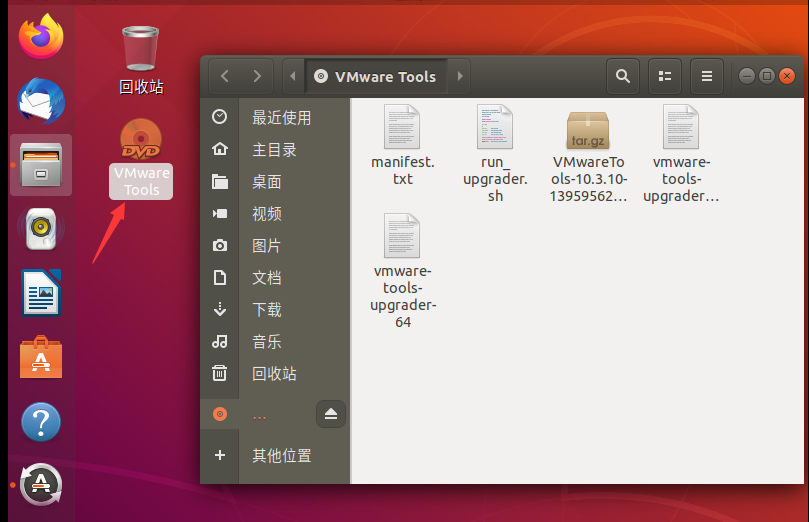Select the manifest.txt file
Viewport: 809px width, 522px height.
402,145
